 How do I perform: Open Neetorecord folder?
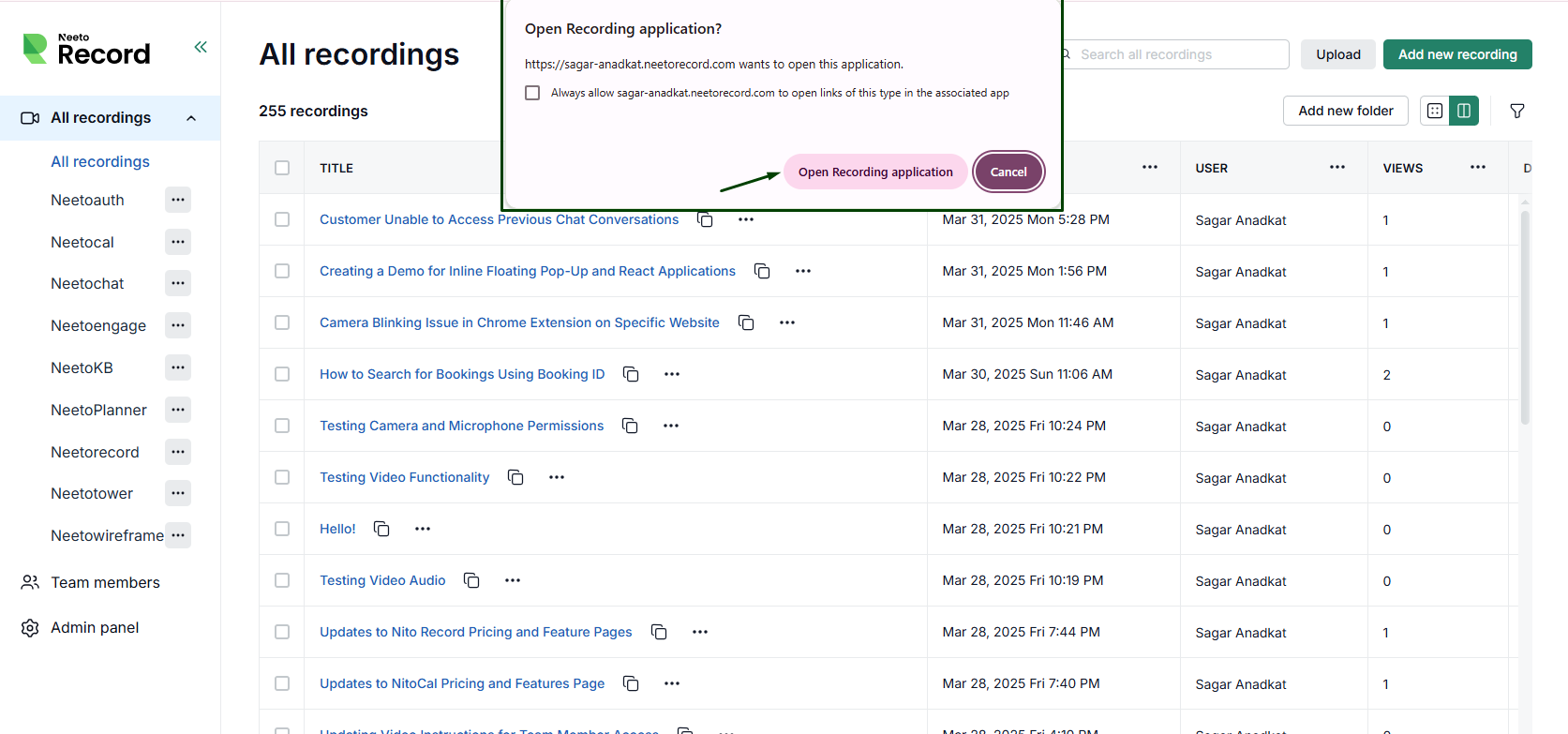click(95, 452)
